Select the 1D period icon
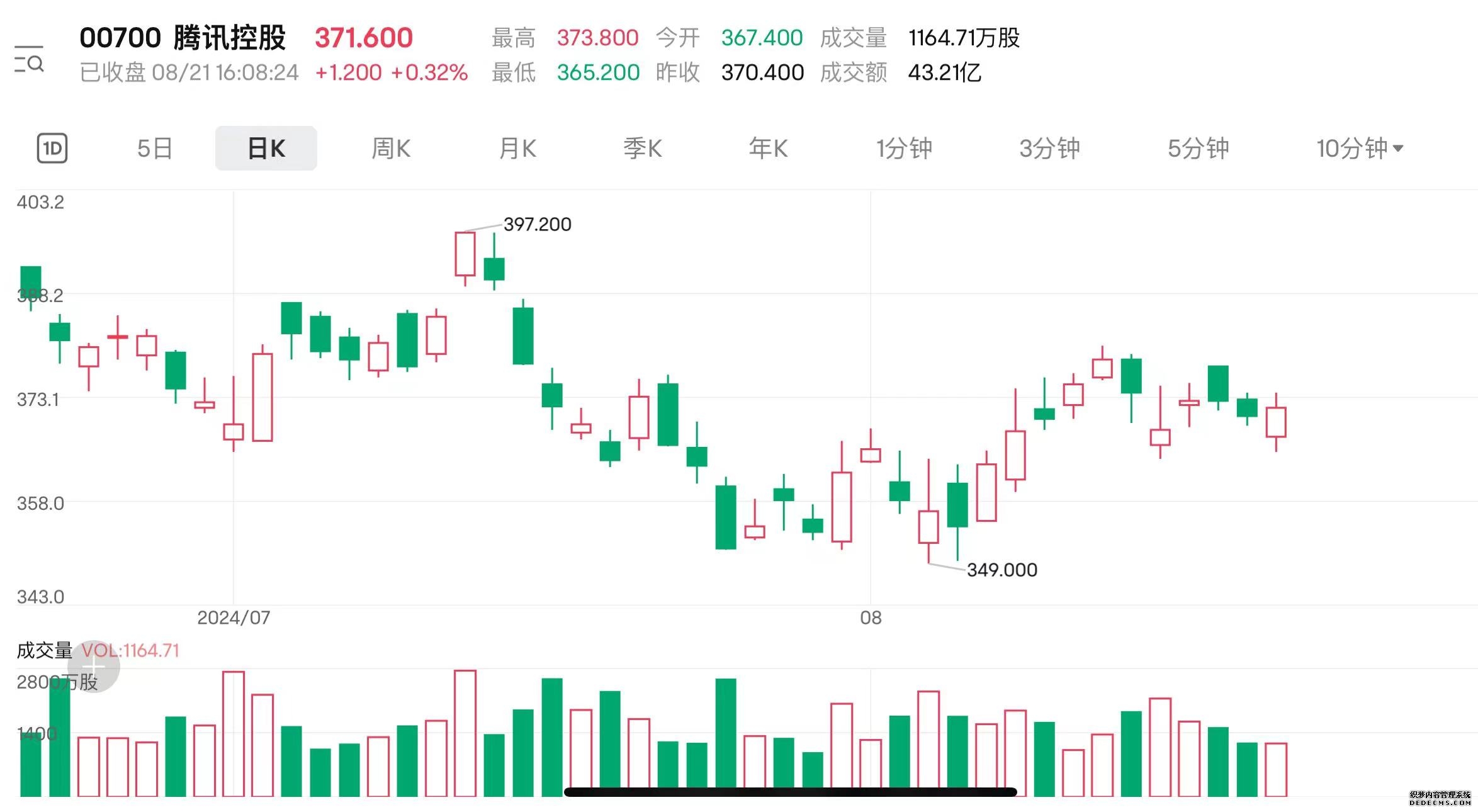Screen dimensions: 1478x812 (52, 147)
